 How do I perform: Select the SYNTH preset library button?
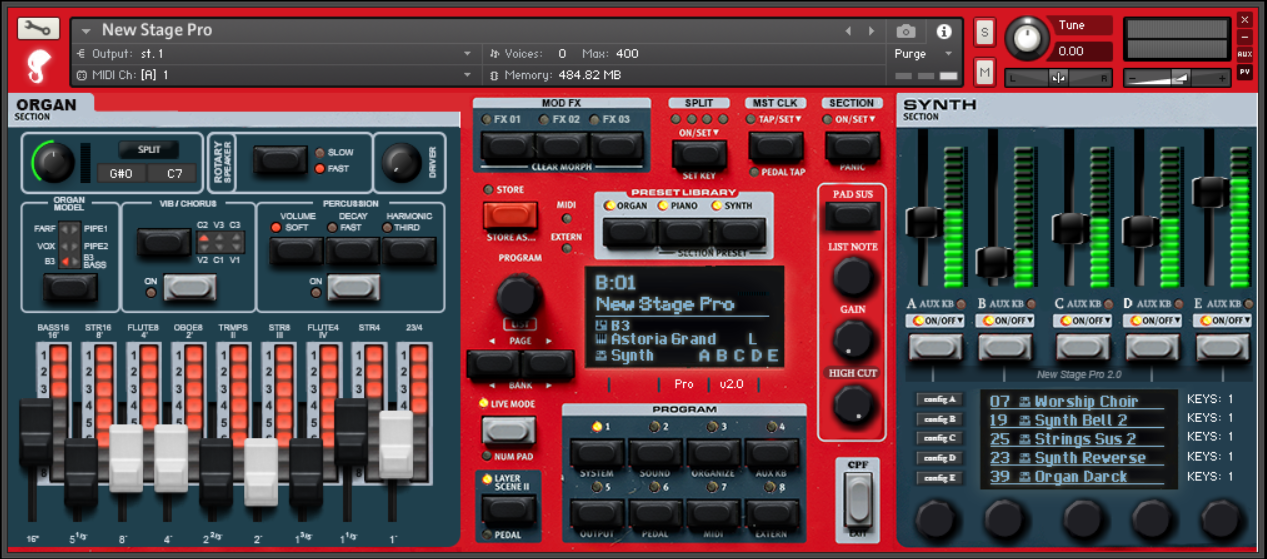(739, 232)
